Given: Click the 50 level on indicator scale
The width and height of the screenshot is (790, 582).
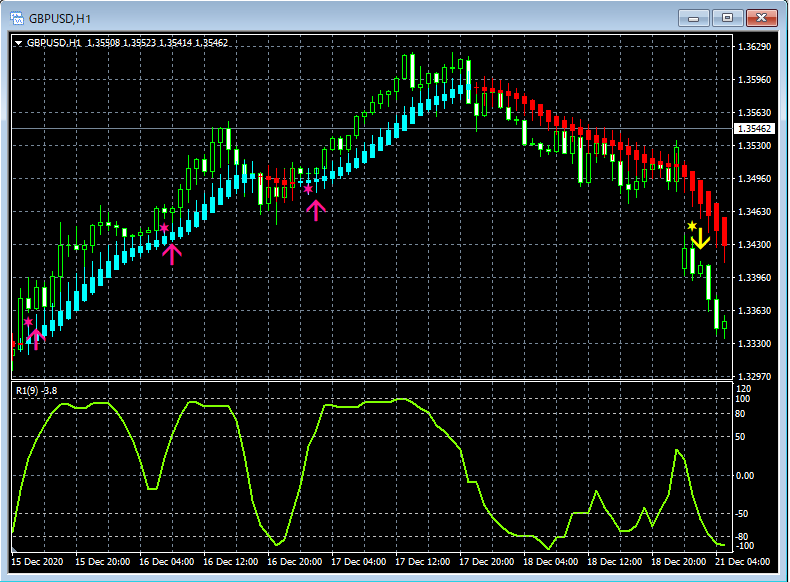Looking at the screenshot, I should pyautogui.click(x=740, y=437).
